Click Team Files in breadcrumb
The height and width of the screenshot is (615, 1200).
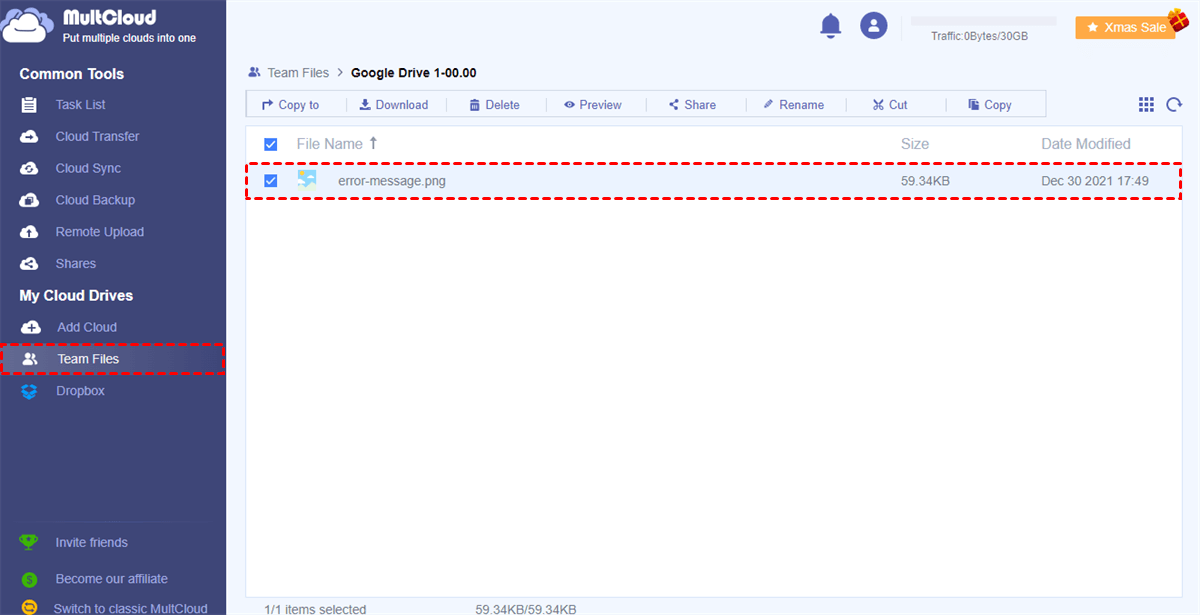pos(298,73)
